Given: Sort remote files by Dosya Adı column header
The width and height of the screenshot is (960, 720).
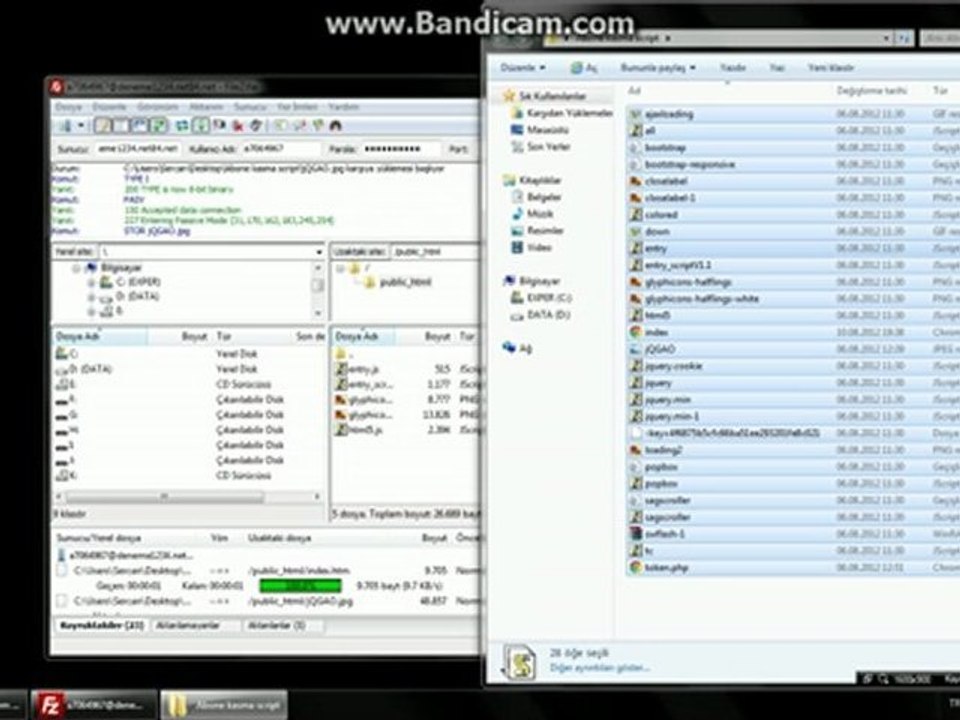Looking at the screenshot, I should [x=361, y=336].
